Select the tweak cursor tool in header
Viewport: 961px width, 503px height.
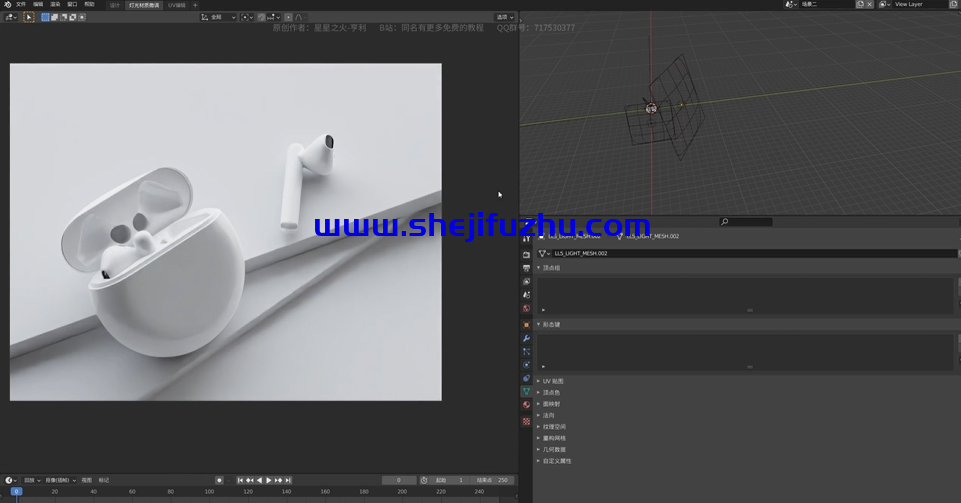tap(29, 17)
